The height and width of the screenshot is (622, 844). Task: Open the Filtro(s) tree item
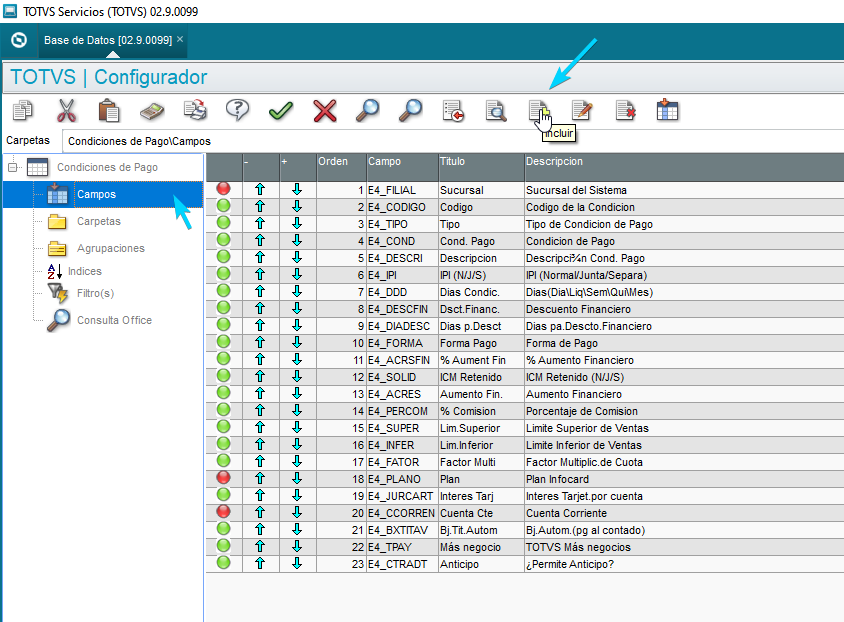pyautogui.click(x=95, y=293)
